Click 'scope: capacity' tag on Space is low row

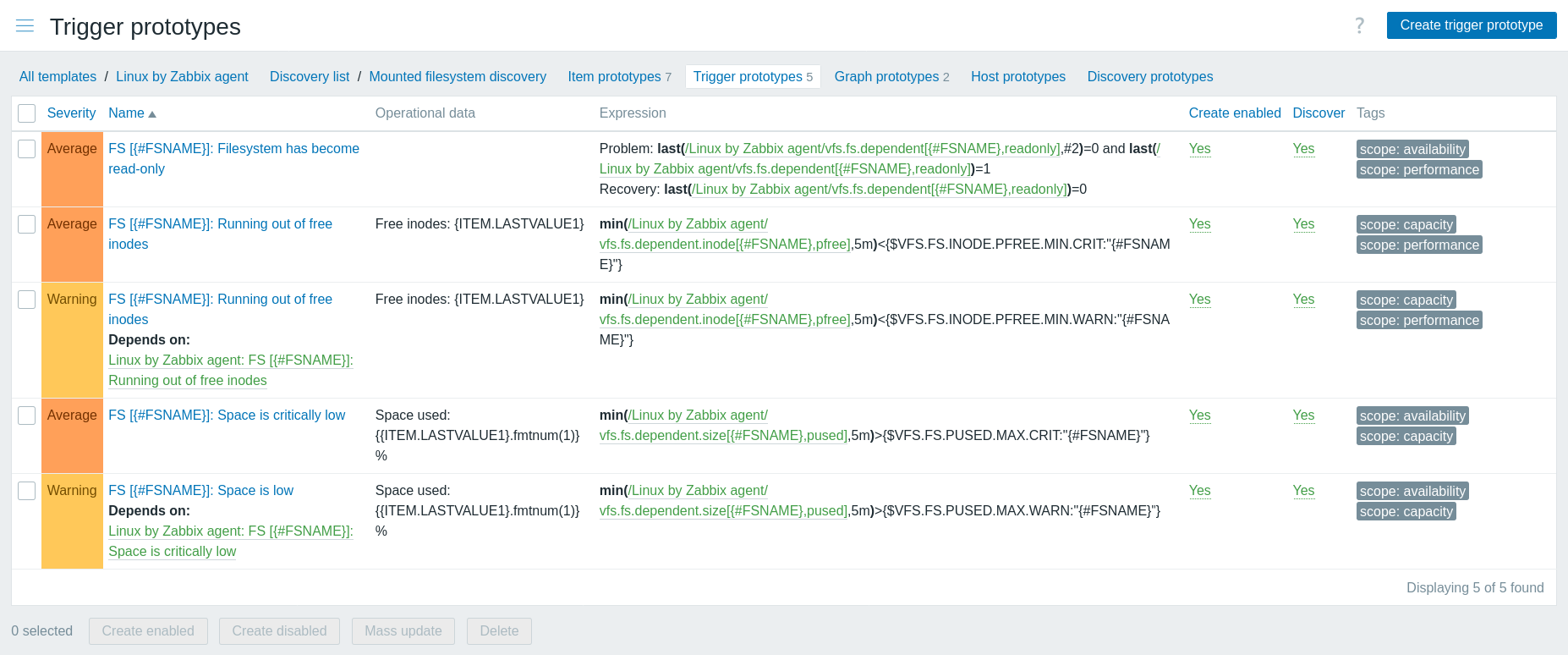(1406, 512)
